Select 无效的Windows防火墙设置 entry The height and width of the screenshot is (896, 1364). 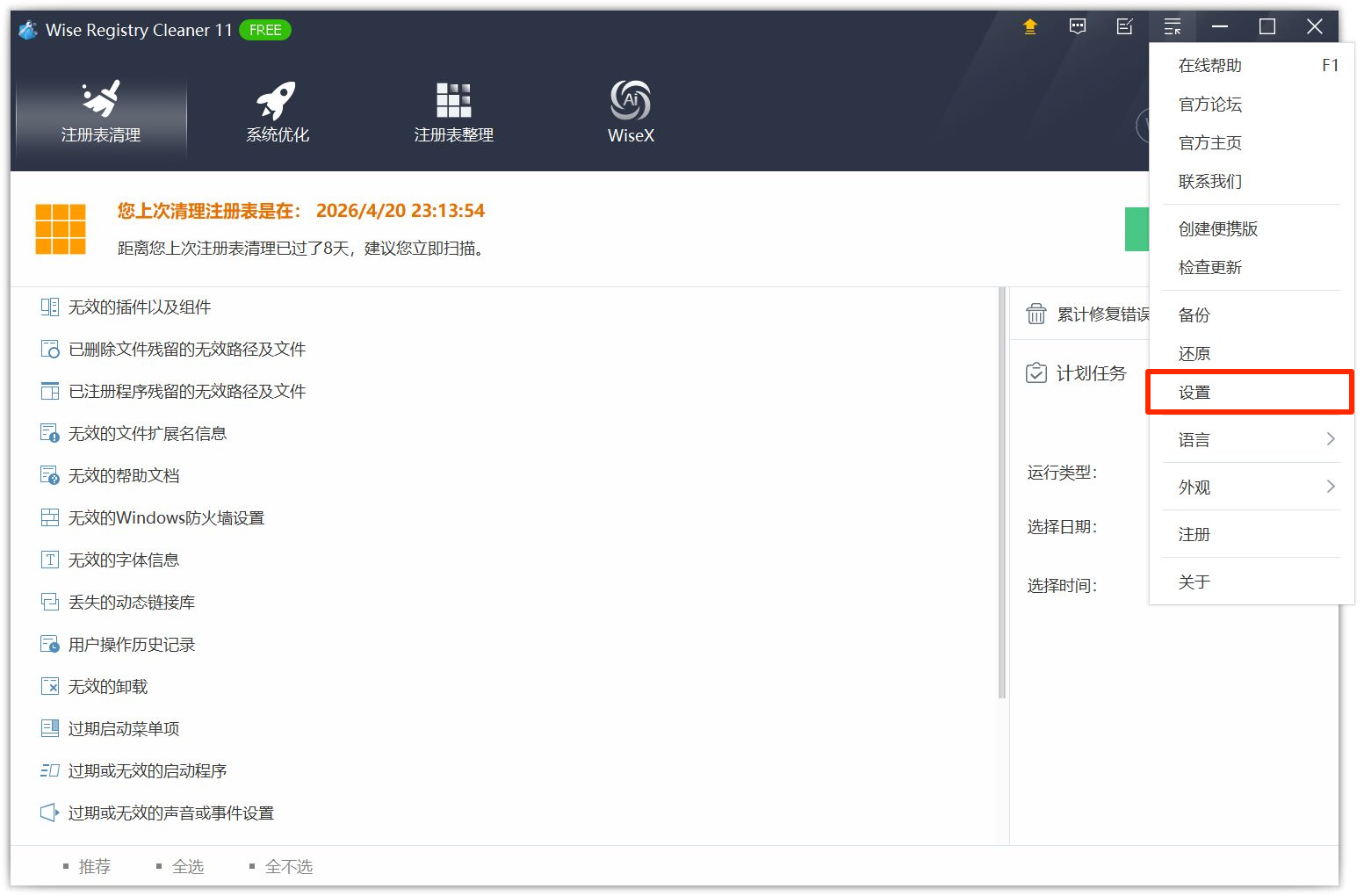click(167, 518)
